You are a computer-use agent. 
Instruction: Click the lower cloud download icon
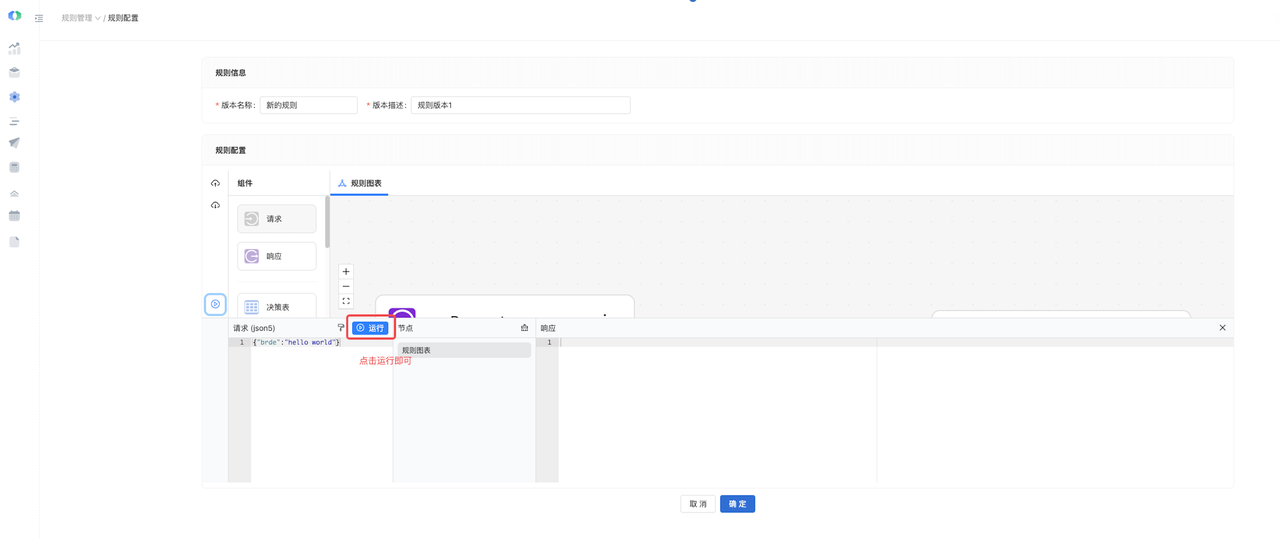pyautogui.click(x=215, y=205)
